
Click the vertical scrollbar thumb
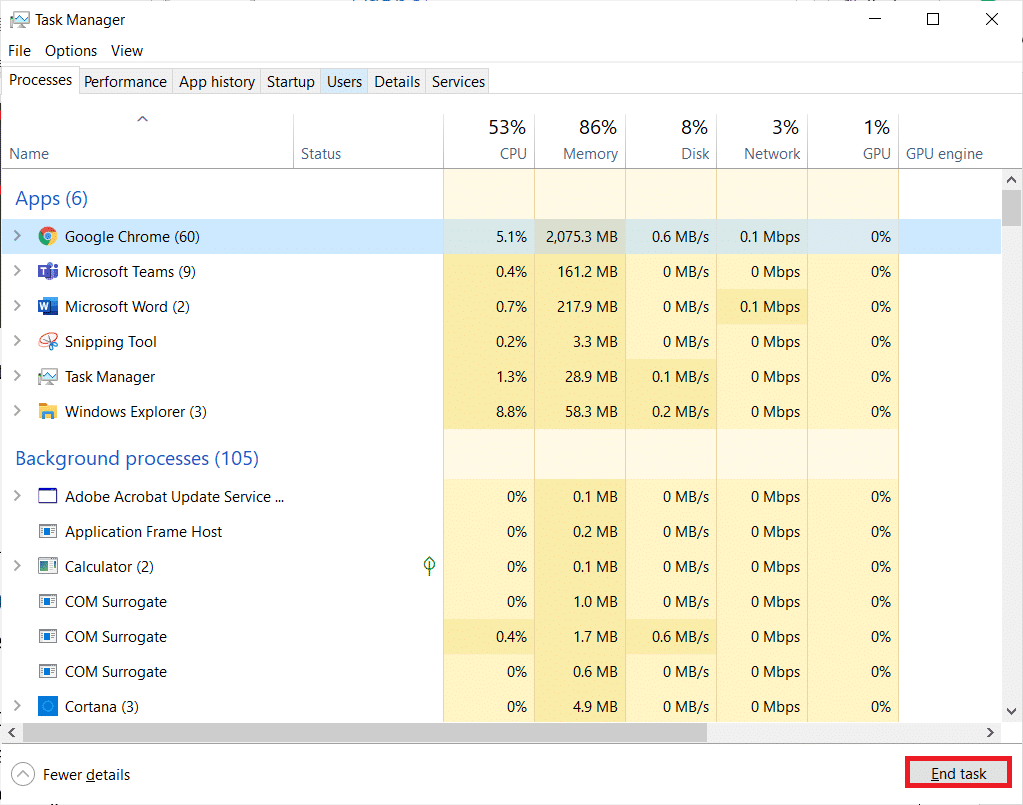(1011, 208)
